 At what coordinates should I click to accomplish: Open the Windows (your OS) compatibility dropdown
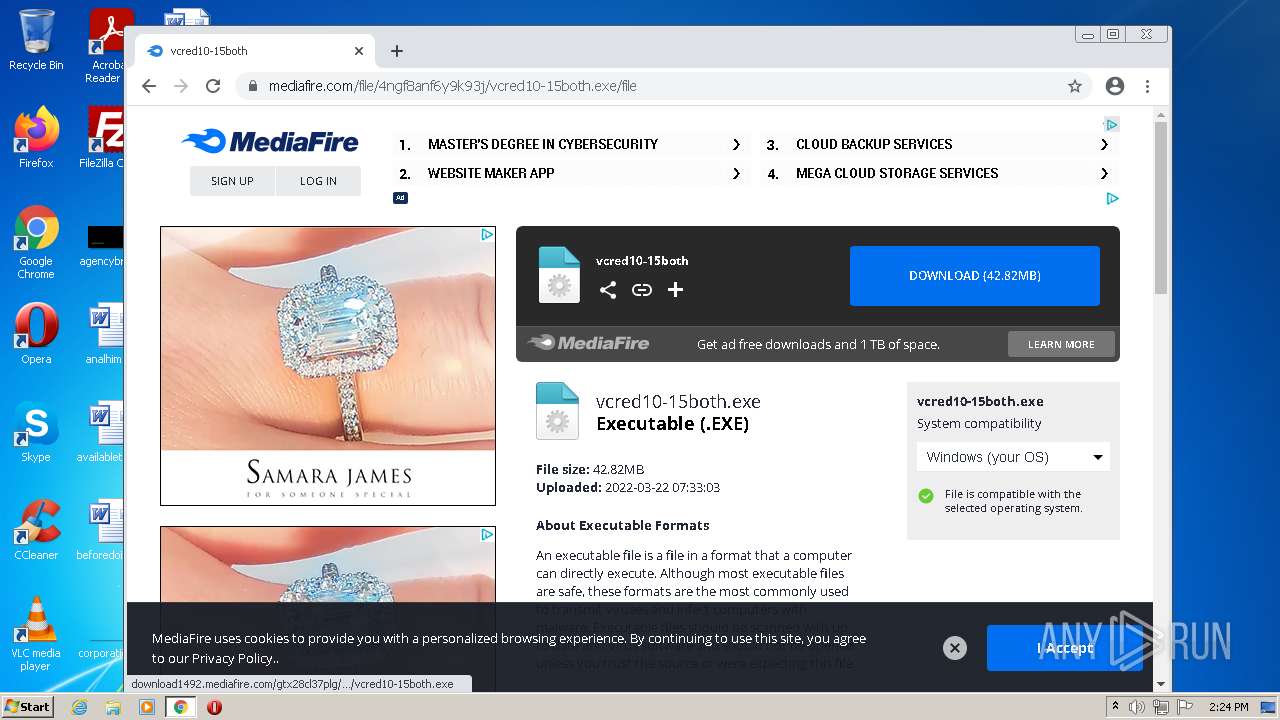(x=1013, y=457)
